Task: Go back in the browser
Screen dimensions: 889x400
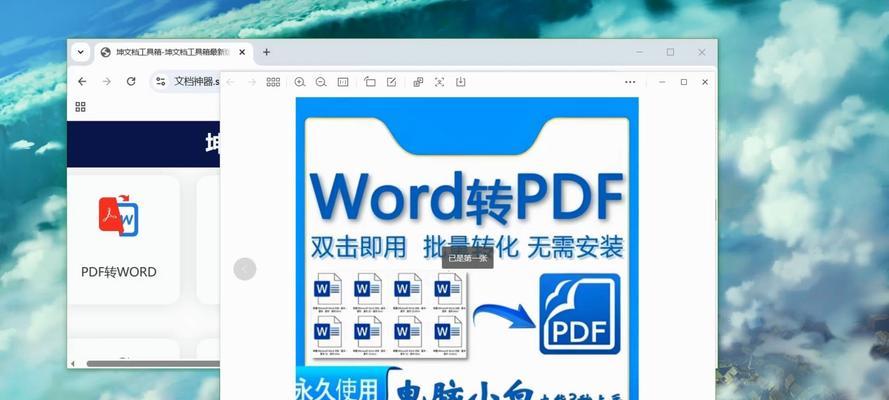Action: tap(82, 82)
